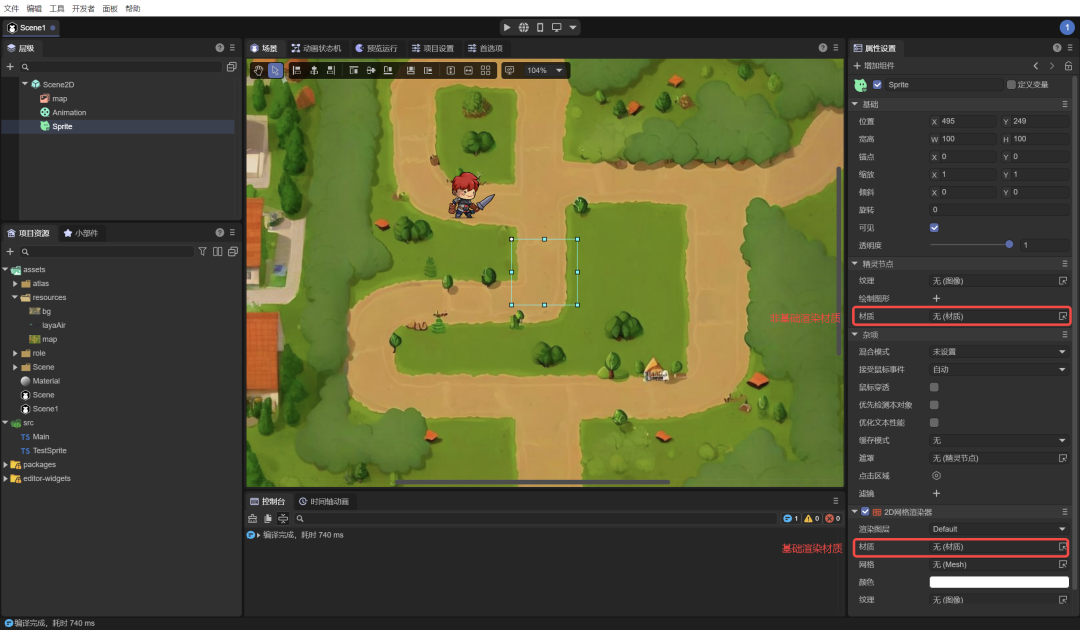Collapse the 精灵节点 section

pyautogui.click(x=855, y=264)
